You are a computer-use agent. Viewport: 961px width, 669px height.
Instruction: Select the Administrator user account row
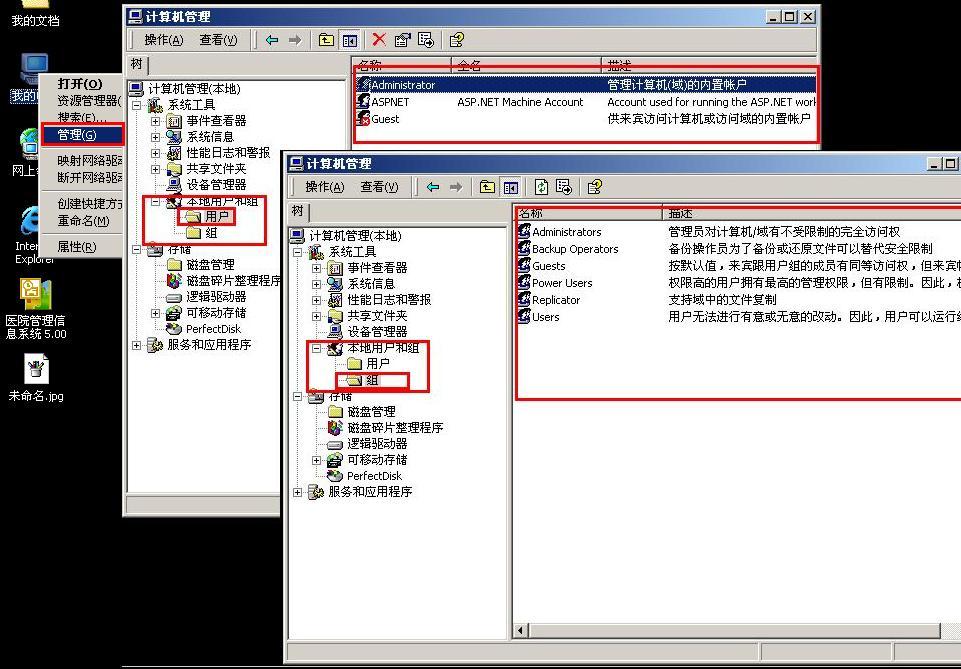click(x=585, y=85)
